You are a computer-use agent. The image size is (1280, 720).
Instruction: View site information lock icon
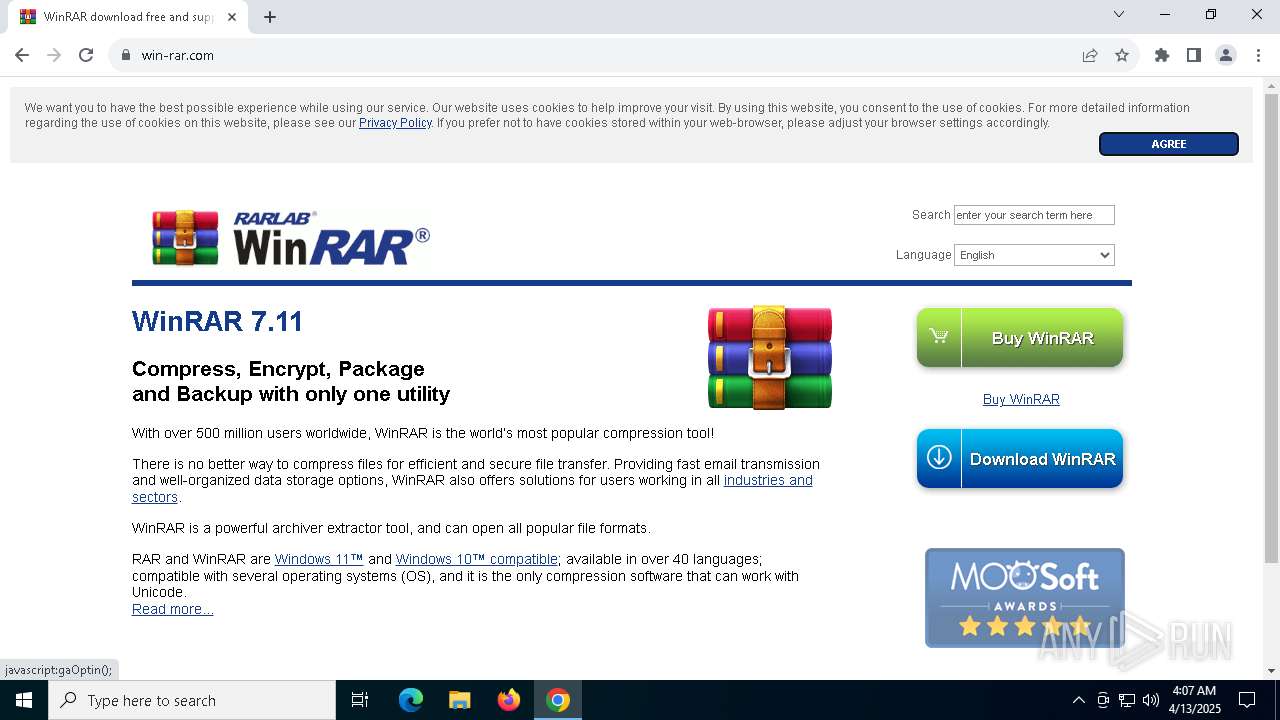pyautogui.click(x=126, y=55)
